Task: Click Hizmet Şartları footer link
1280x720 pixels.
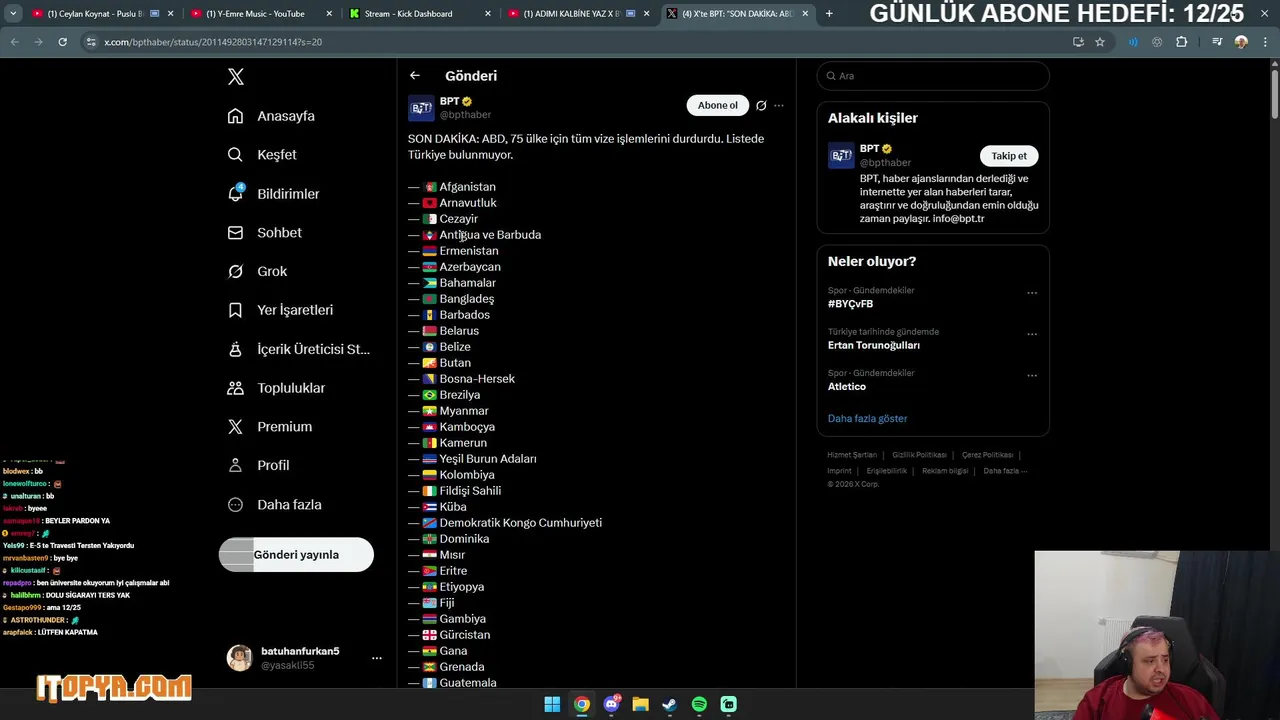Action: point(852,455)
